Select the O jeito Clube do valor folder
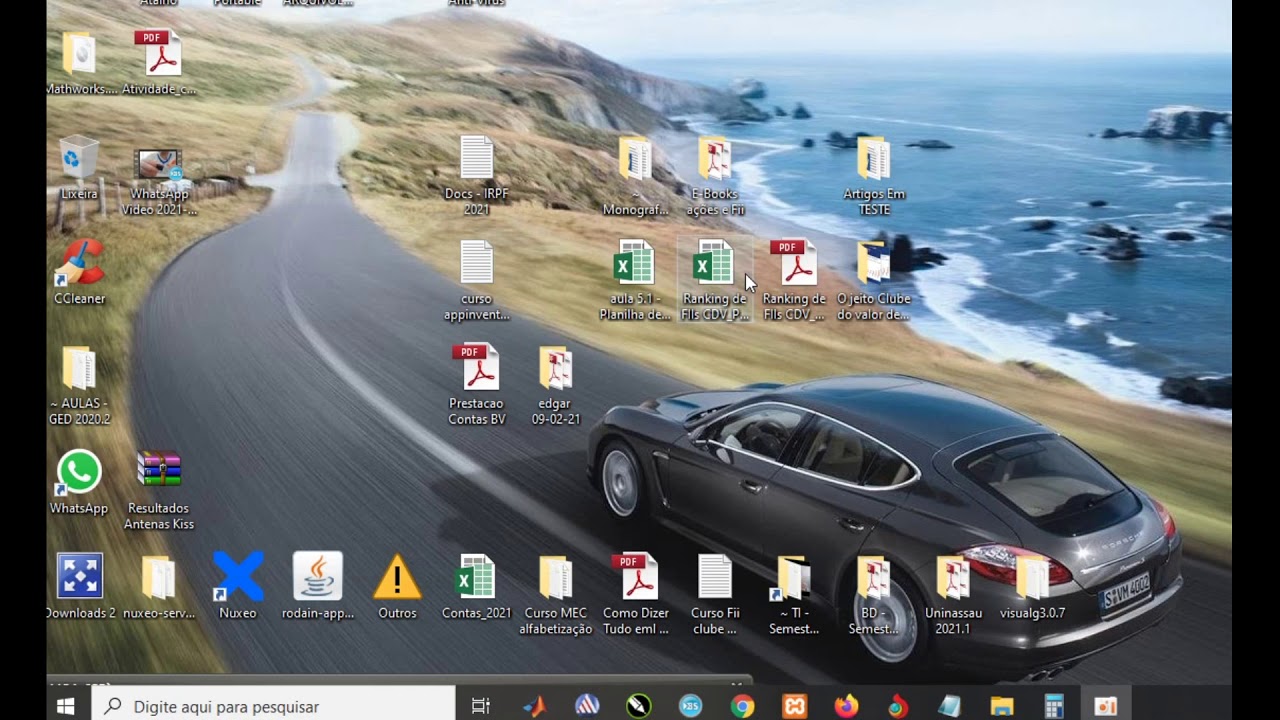1280x720 pixels. [x=873, y=264]
